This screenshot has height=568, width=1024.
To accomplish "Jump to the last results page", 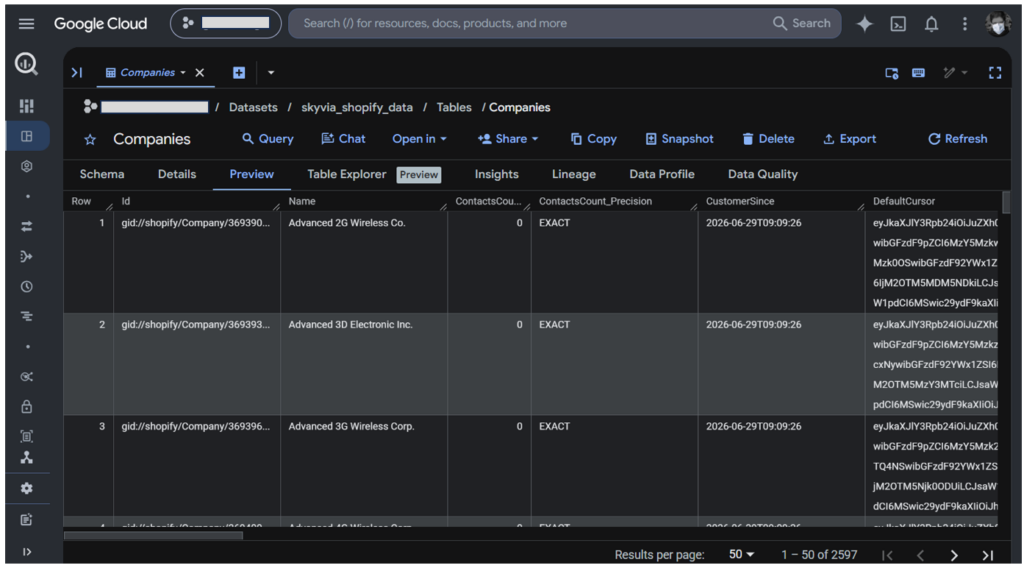I will click(x=988, y=555).
